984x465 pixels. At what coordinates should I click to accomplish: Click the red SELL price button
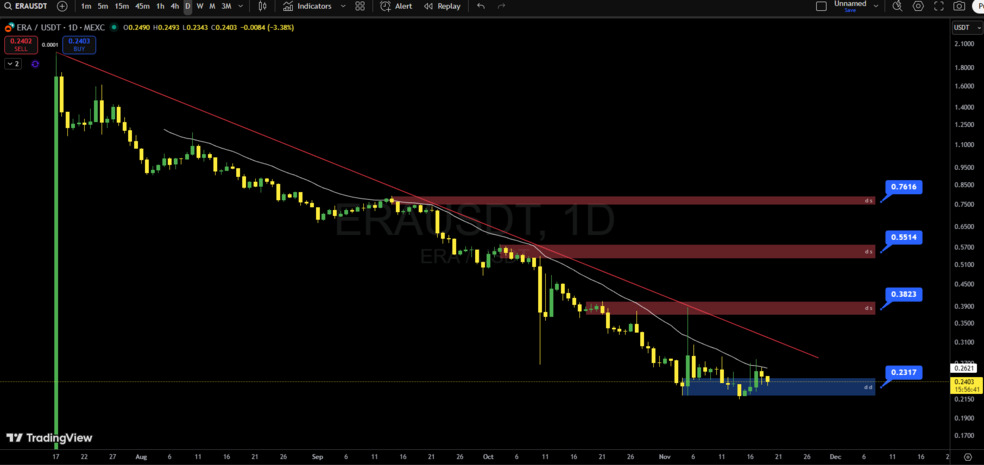click(21, 44)
